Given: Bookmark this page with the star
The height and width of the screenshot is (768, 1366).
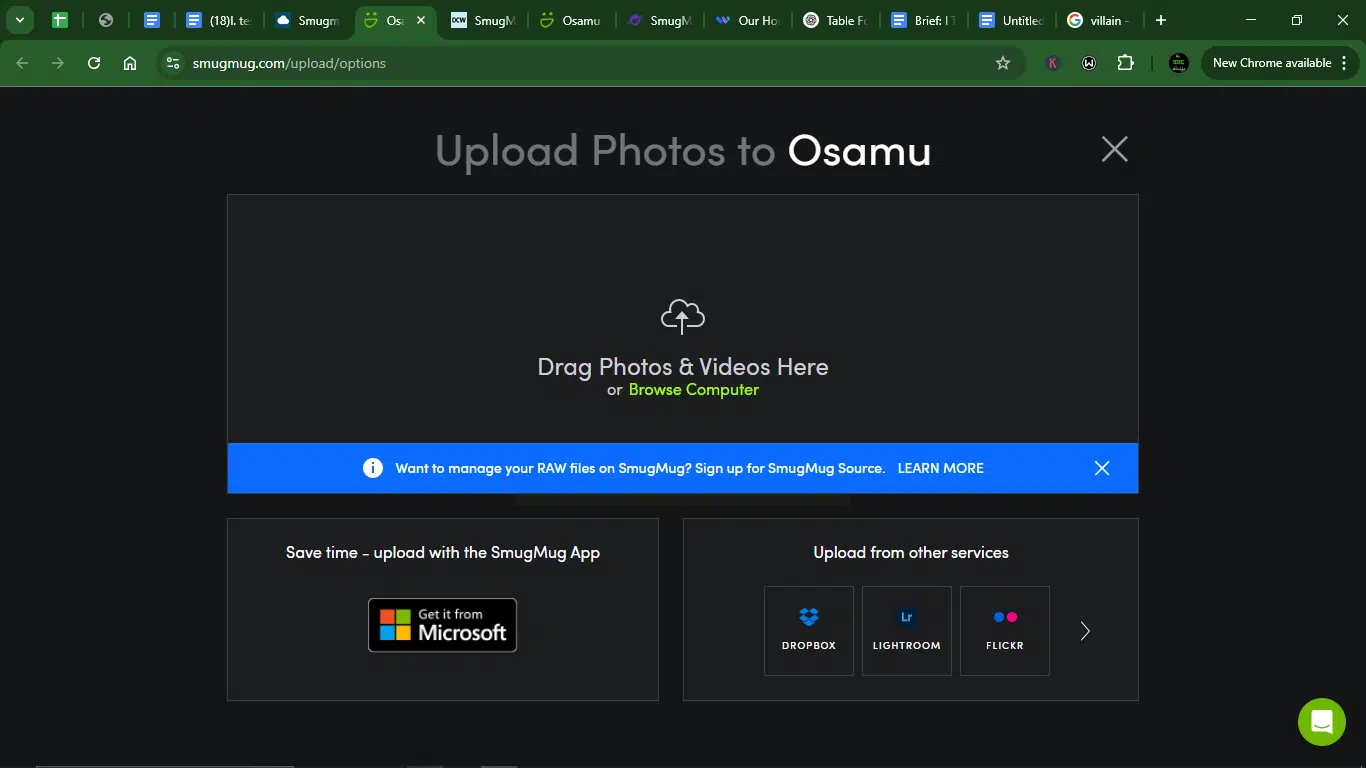Looking at the screenshot, I should coord(1003,63).
